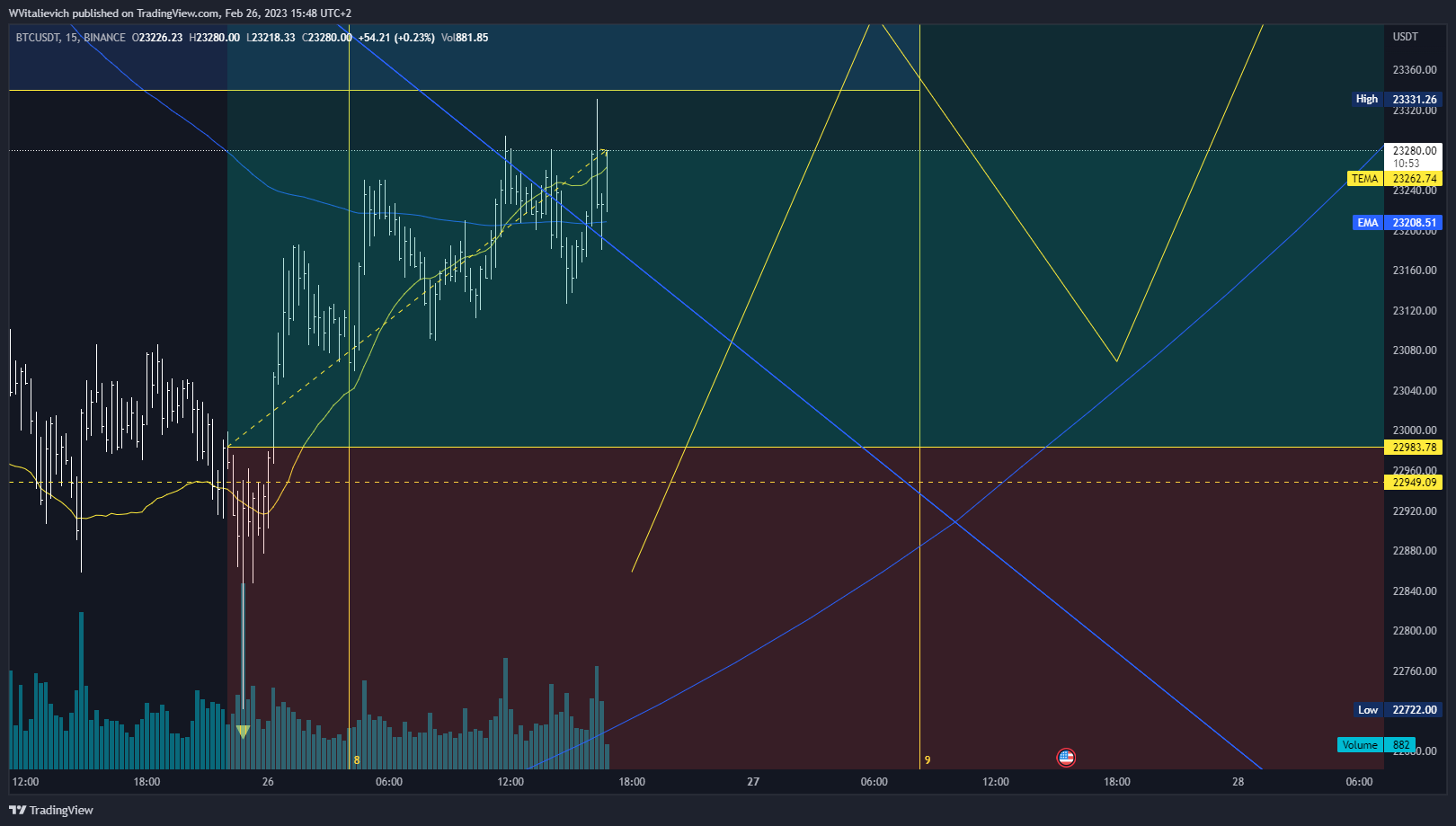This screenshot has height=826, width=1456.
Task: Click the TradingView logo at bottom left
Action: pos(51,810)
